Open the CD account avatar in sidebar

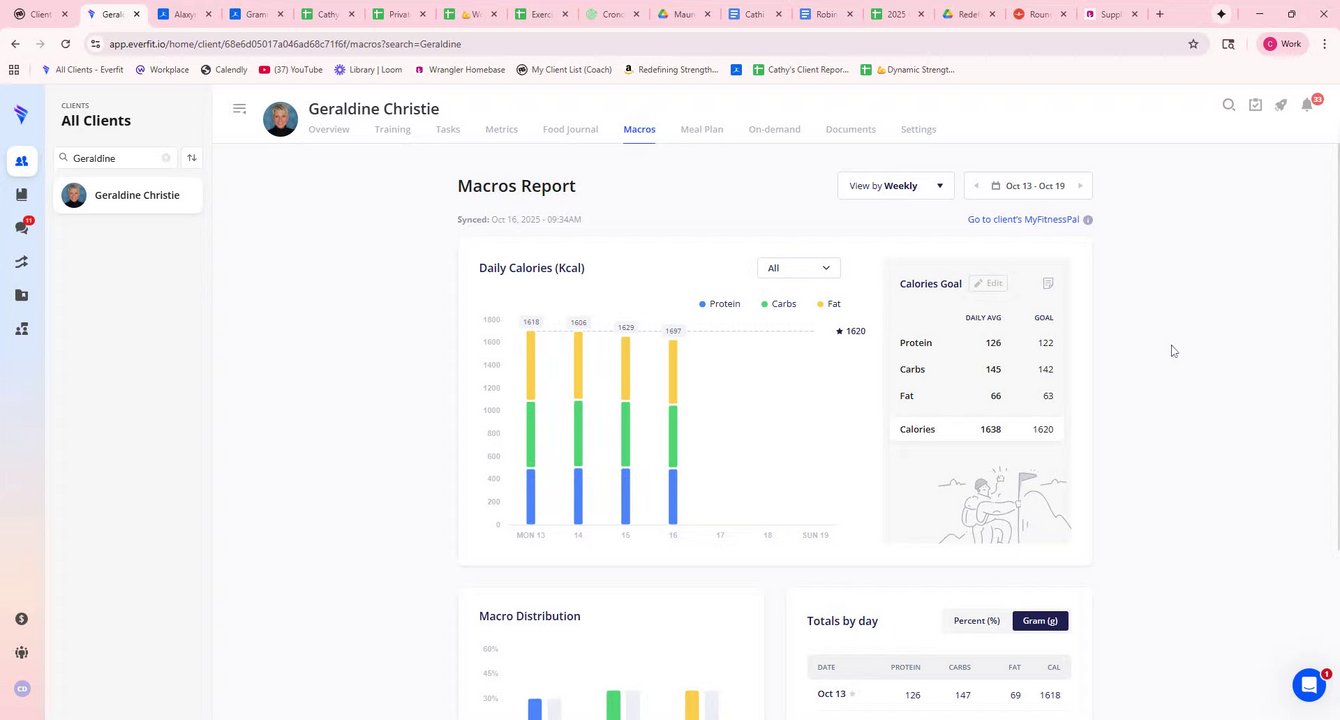[x=22, y=688]
